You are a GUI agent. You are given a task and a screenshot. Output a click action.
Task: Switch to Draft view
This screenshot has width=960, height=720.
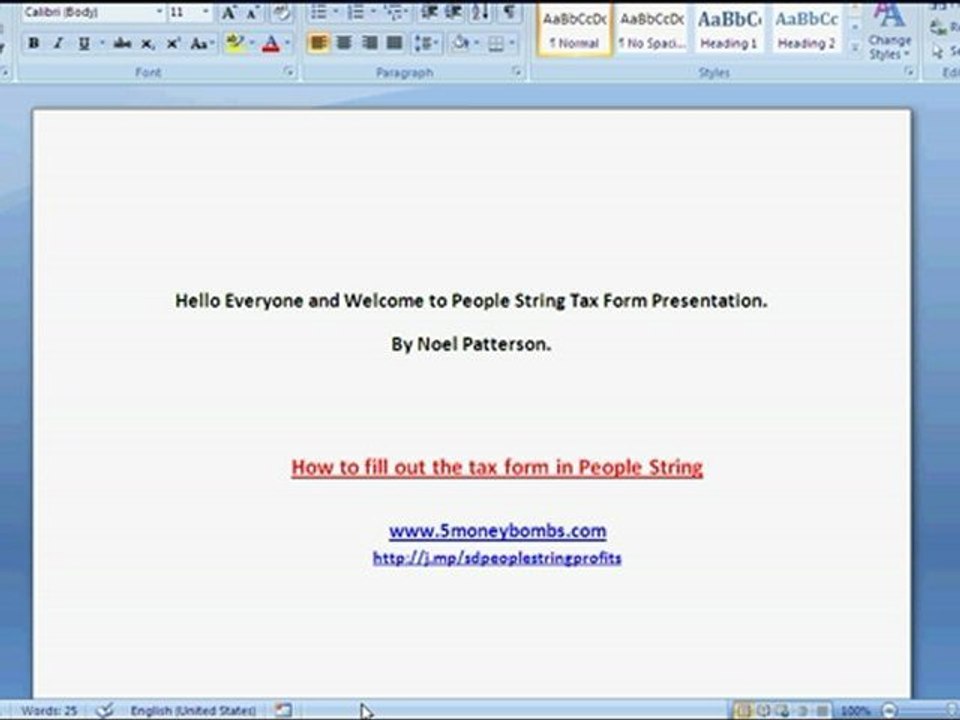(x=822, y=710)
